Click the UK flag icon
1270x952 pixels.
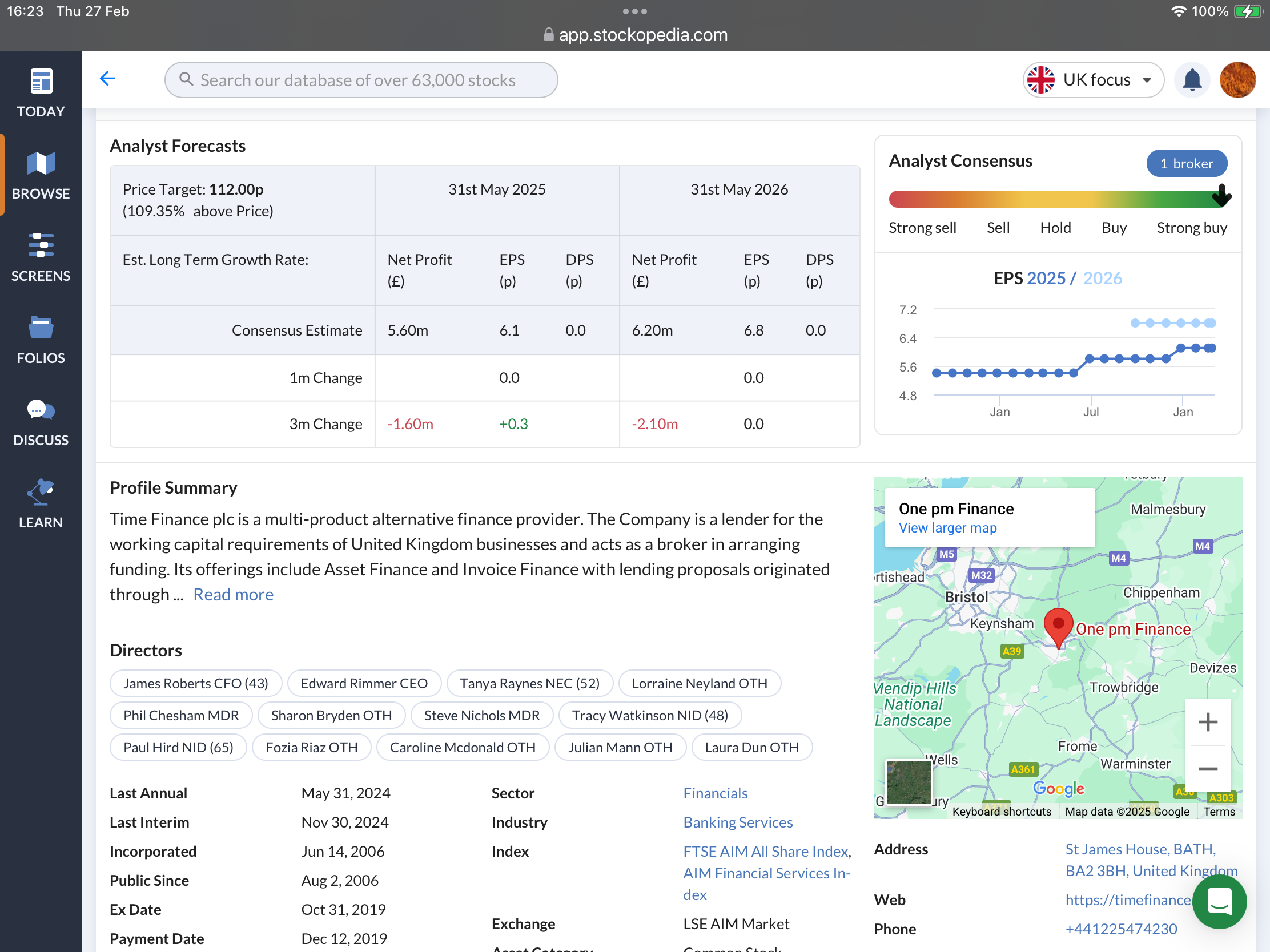[1040, 80]
